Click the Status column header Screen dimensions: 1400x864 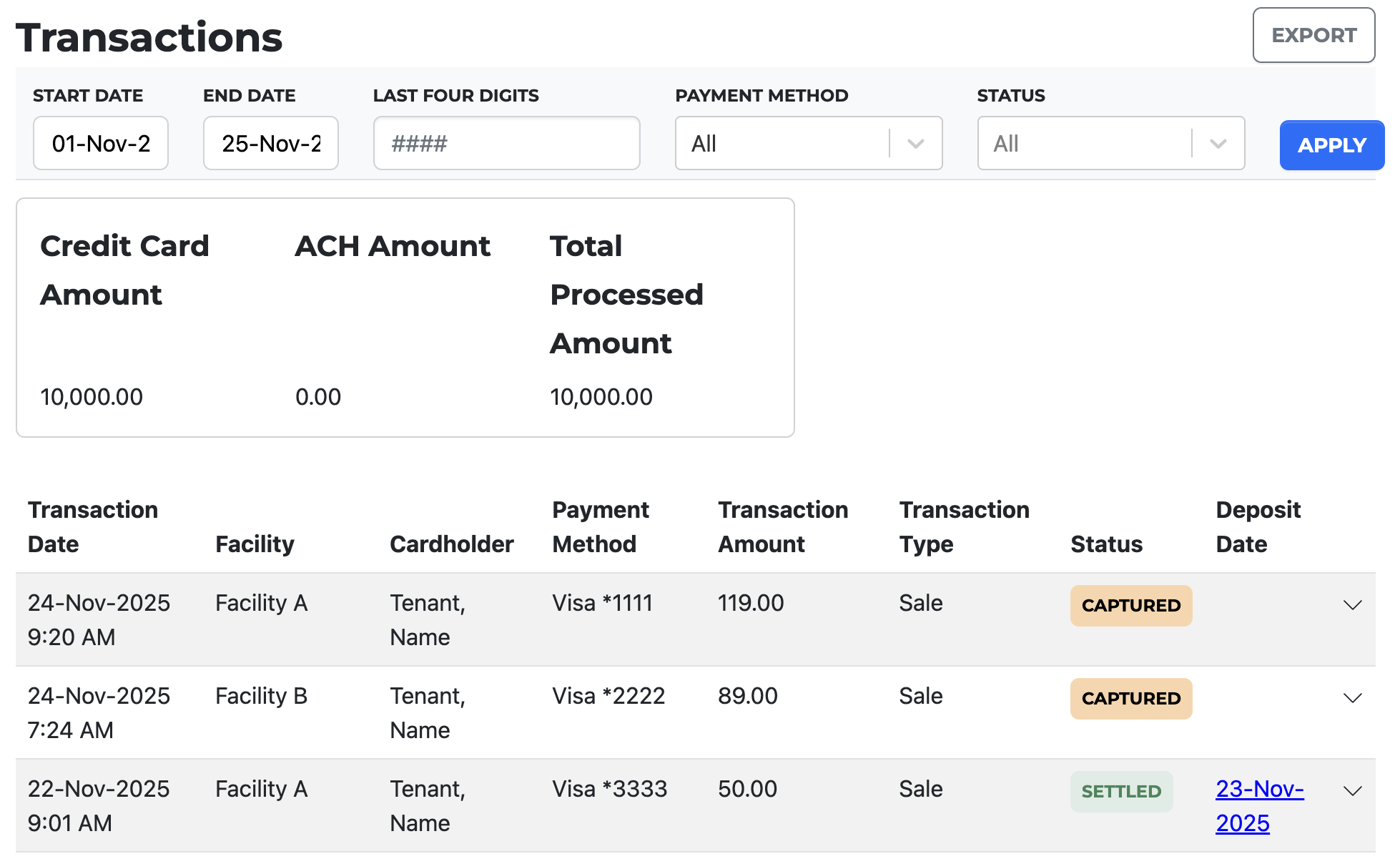tap(1106, 544)
